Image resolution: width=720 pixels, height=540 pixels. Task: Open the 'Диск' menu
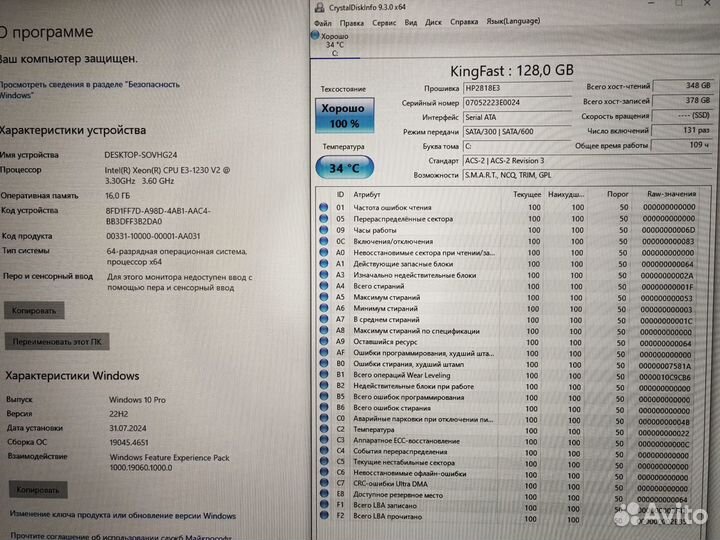click(433, 21)
